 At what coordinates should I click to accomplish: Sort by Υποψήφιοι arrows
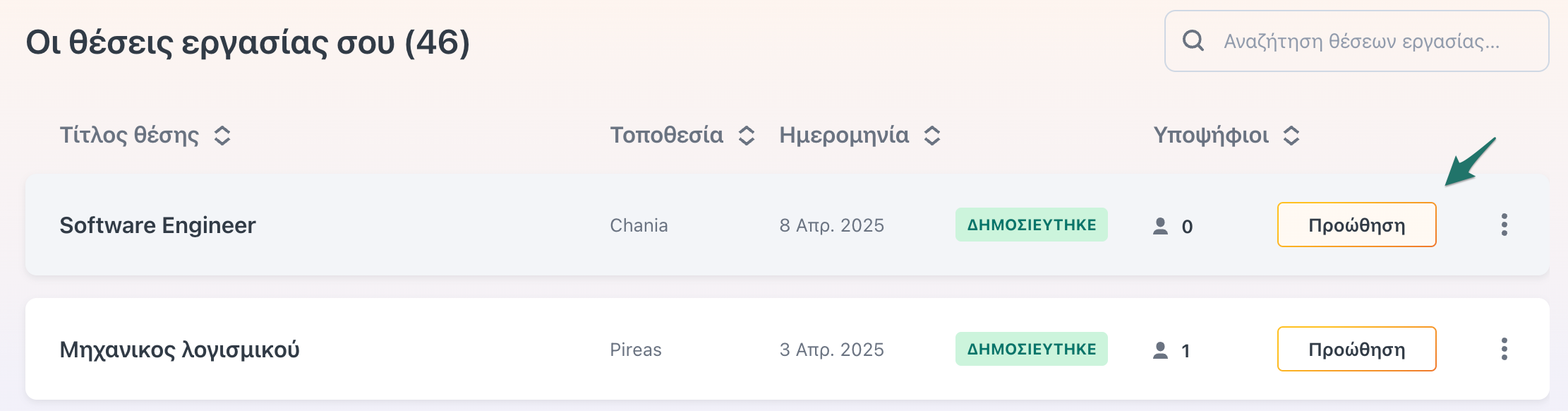(x=1291, y=136)
